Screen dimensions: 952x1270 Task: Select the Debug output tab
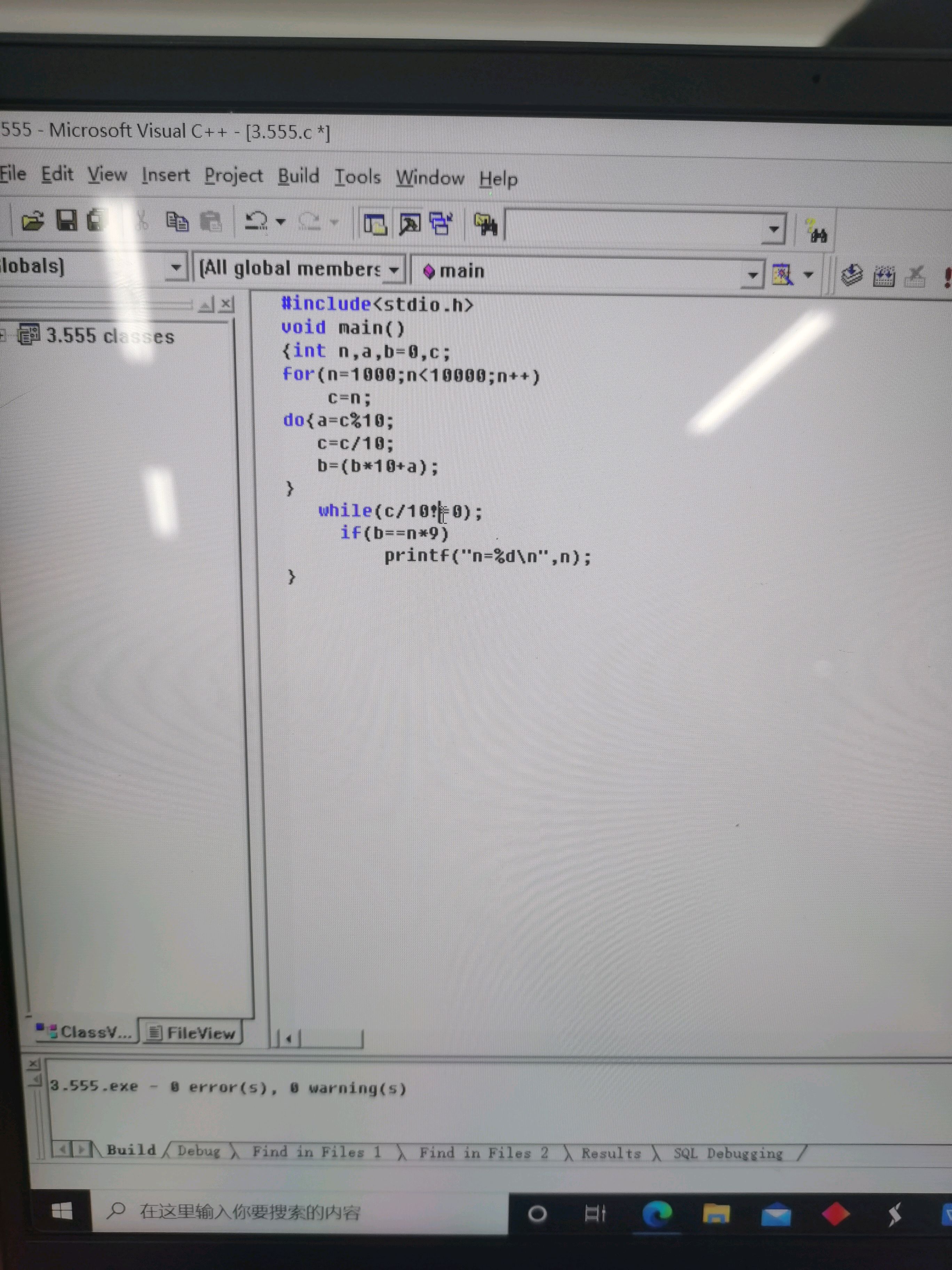point(199,1151)
